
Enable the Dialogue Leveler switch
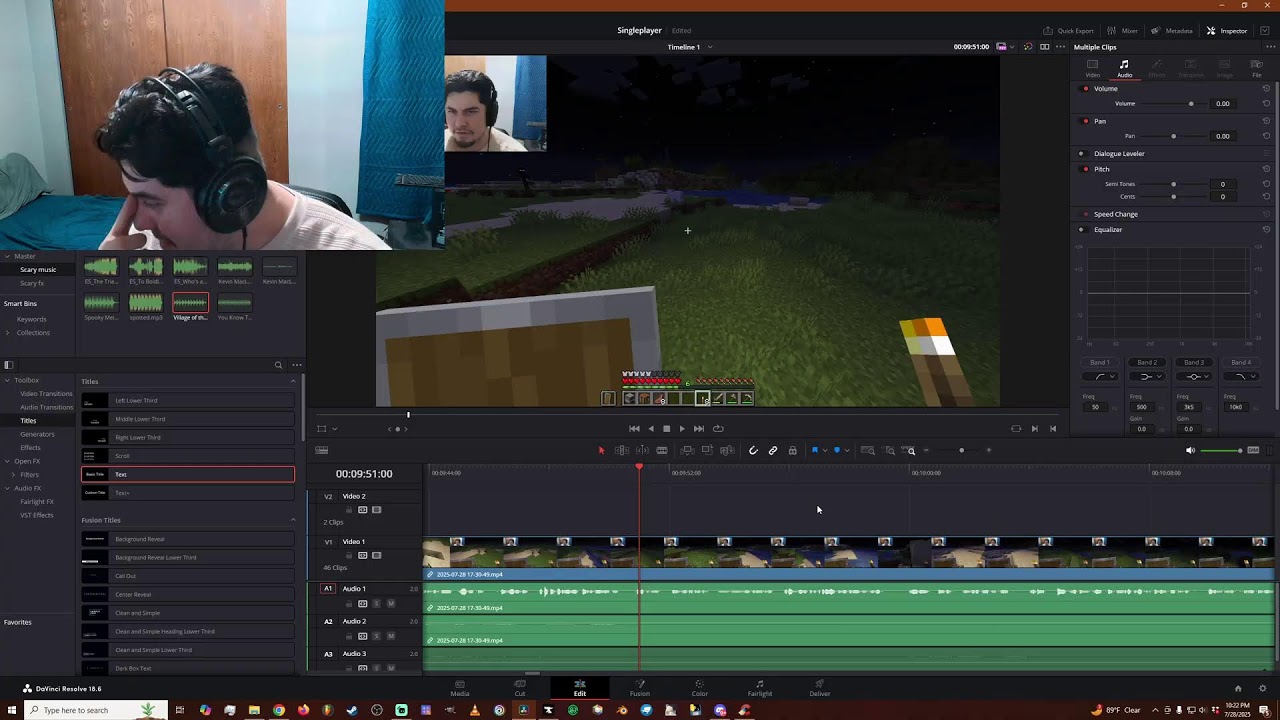(x=1081, y=154)
